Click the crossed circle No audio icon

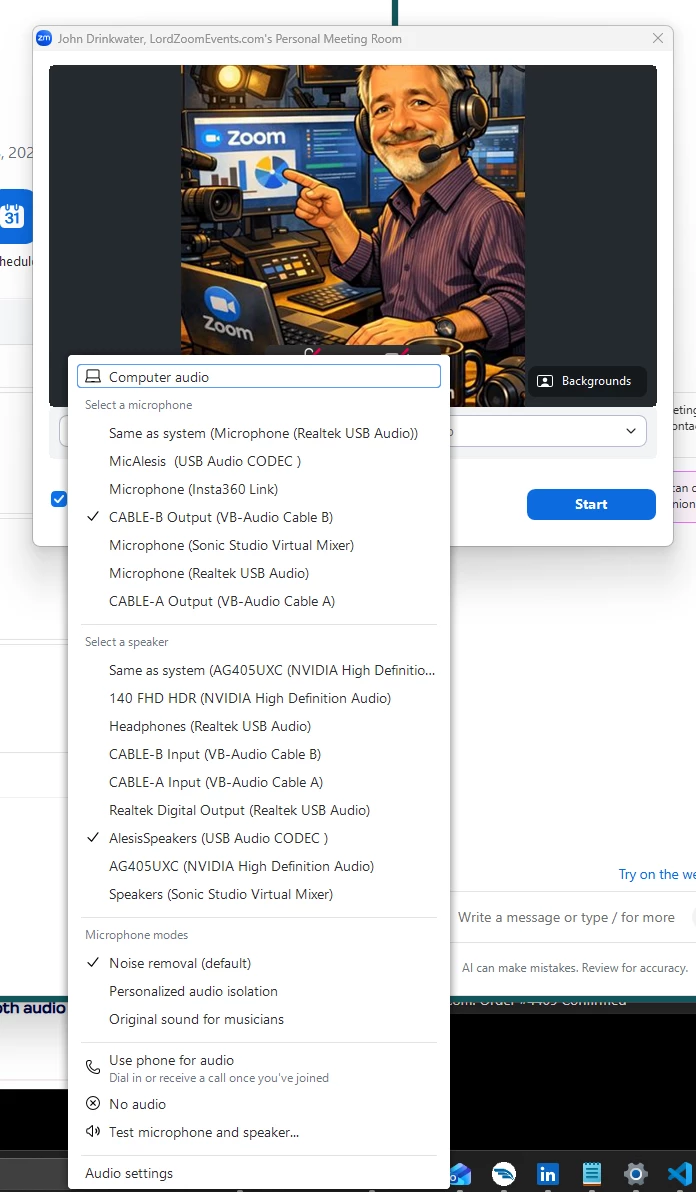93,1103
